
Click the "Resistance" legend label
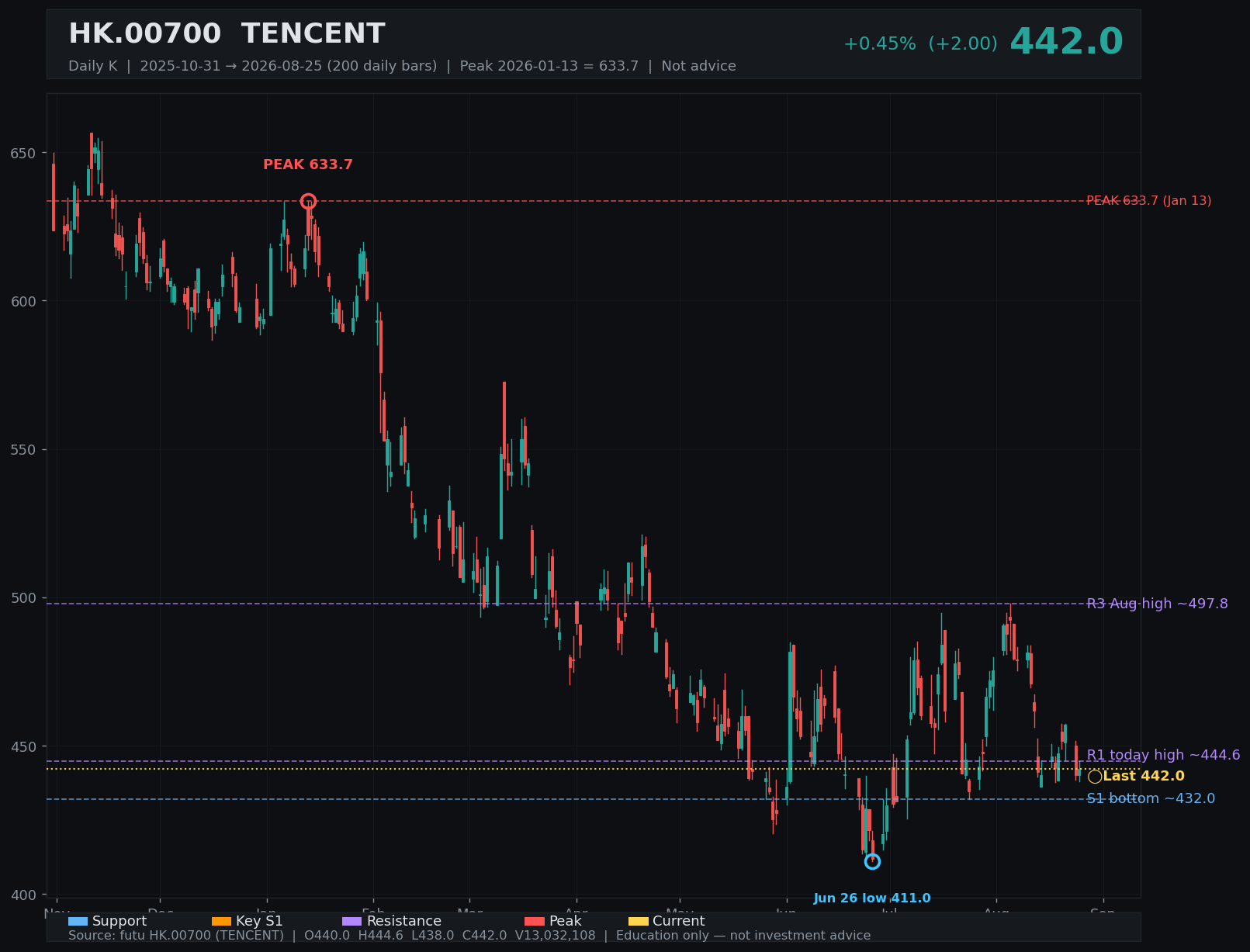(x=403, y=921)
